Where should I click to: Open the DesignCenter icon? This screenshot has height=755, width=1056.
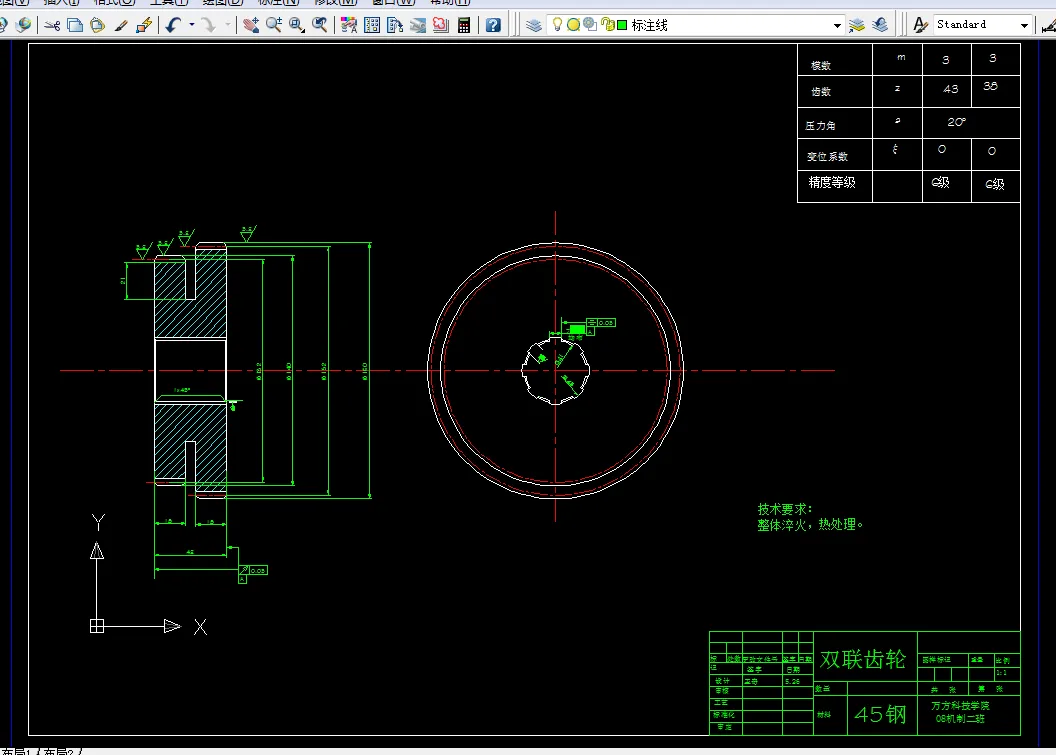[x=372, y=26]
